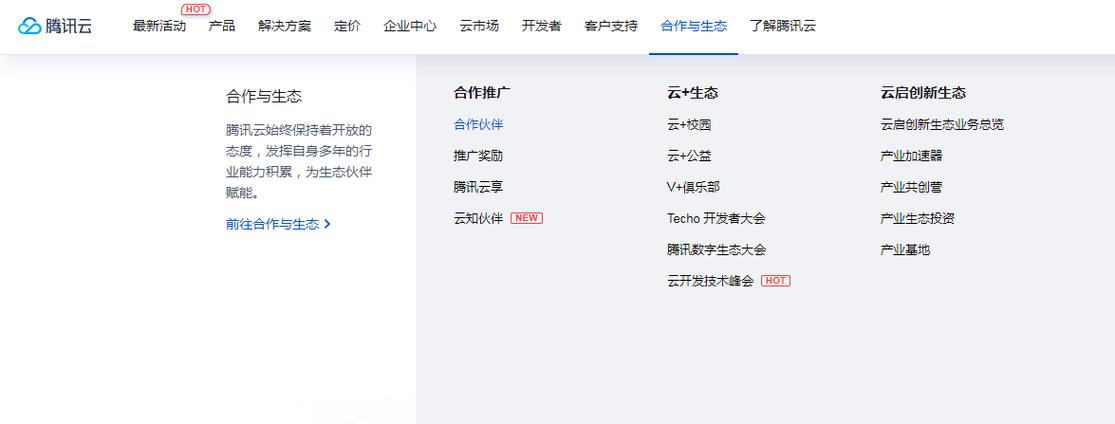Image resolution: width=1115 pixels, height=424 pixels.
Task: Open the 产业生态投资 link
Action: (x=917, y=218)
